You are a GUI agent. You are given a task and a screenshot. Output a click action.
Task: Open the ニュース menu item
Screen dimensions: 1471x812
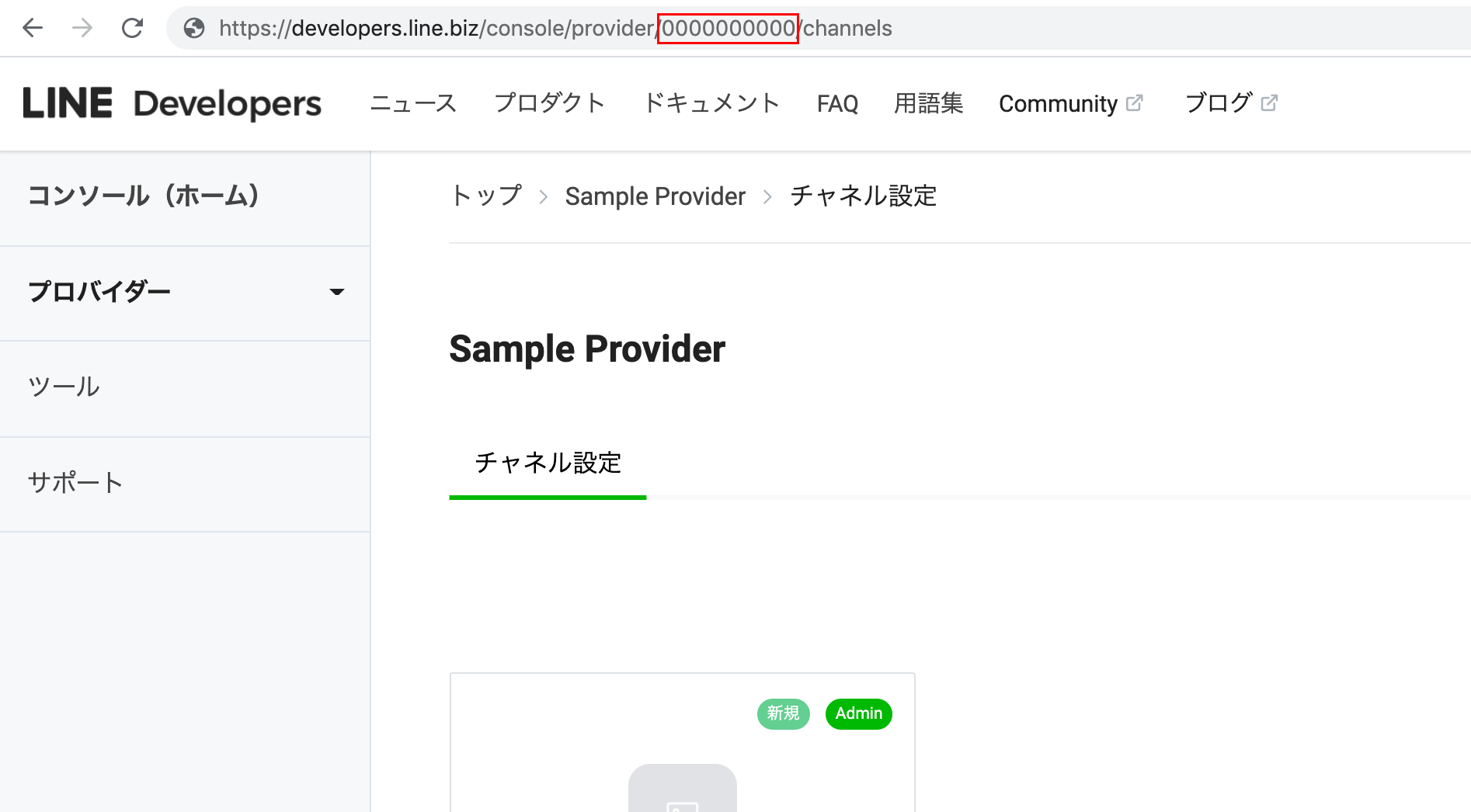click(413, 103)
